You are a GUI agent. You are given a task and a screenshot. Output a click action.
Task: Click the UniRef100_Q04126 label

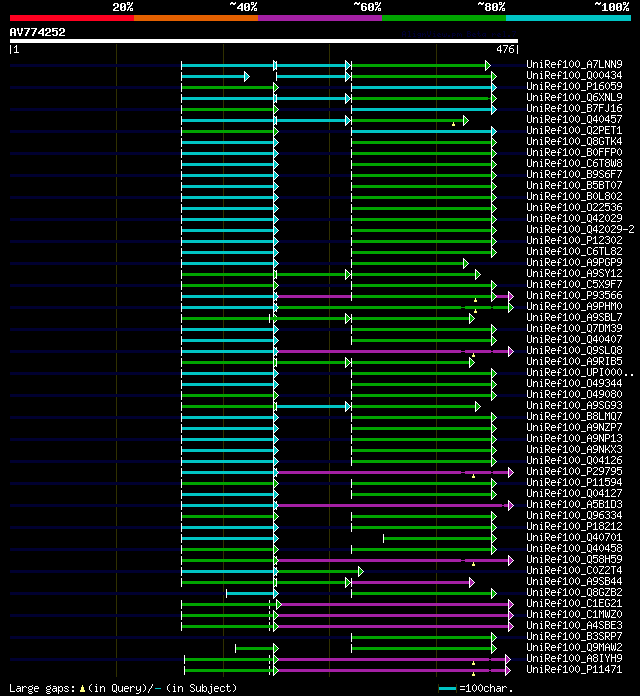click(x=574, y=460)
